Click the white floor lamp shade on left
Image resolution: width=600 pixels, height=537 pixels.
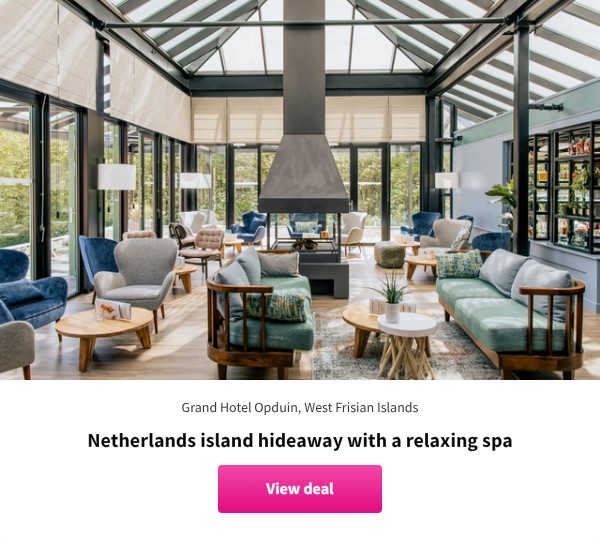click(116, 176)
